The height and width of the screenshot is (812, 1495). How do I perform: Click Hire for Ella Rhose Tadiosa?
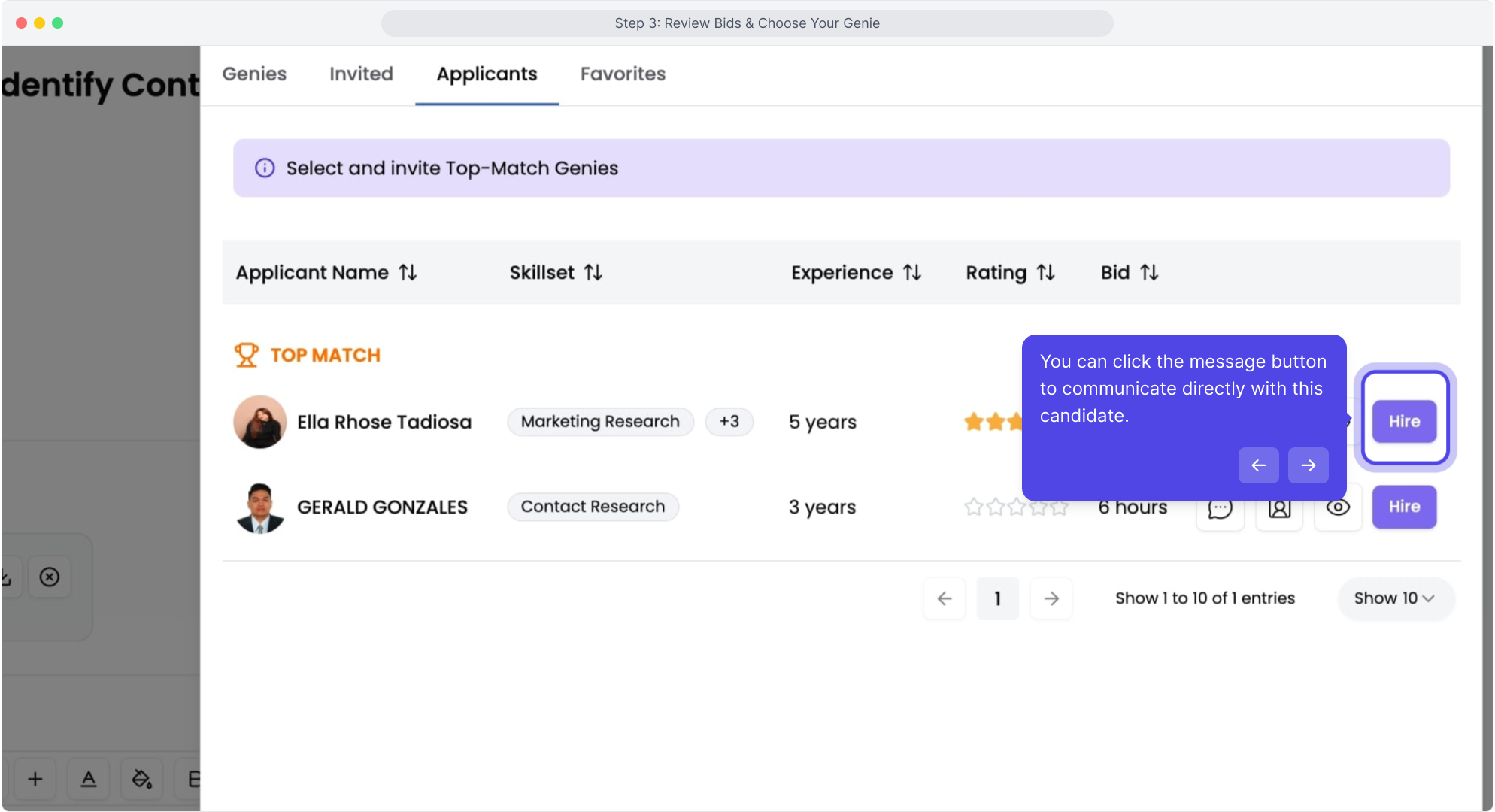pos(1404,421)
